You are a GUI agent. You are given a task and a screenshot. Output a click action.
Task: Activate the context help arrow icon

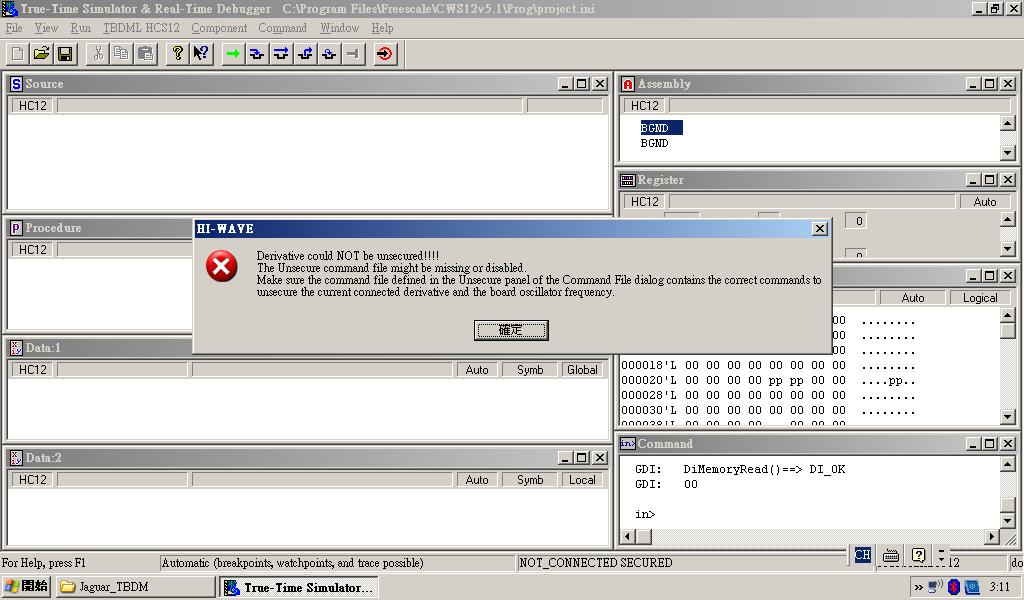coord(201,54)
